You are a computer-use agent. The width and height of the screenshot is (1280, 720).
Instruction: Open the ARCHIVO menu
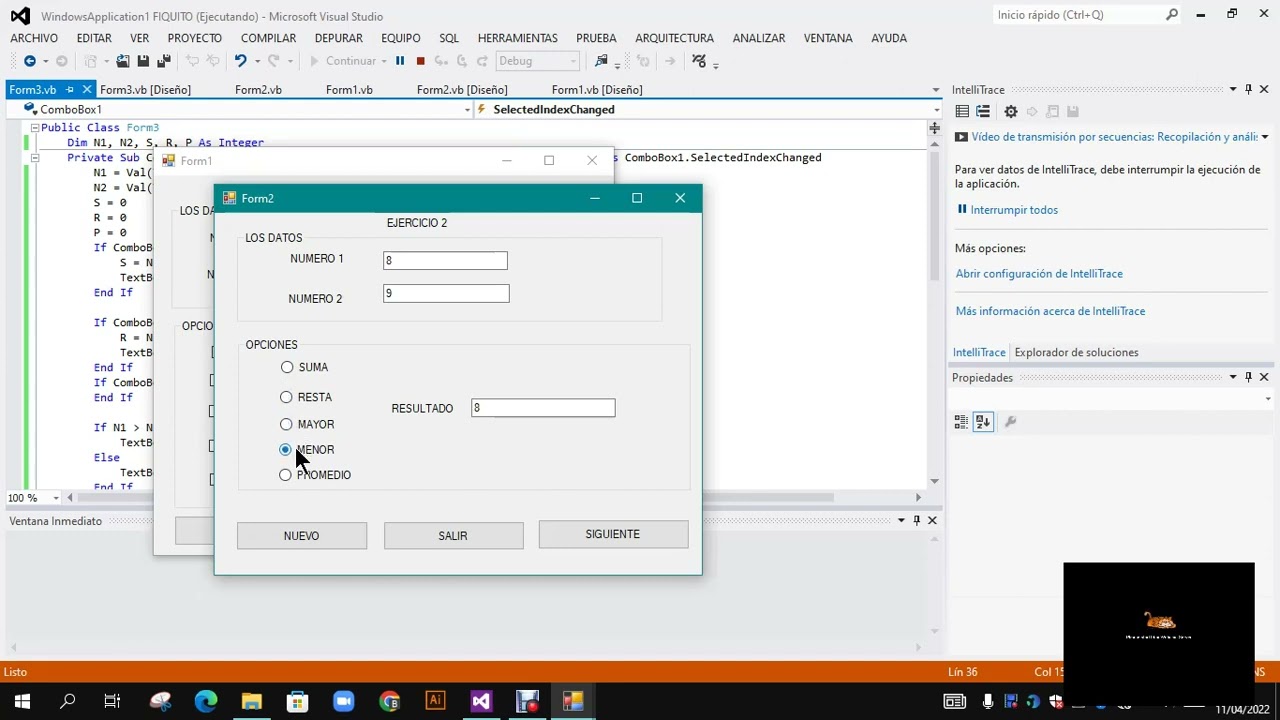coord(34,38)
